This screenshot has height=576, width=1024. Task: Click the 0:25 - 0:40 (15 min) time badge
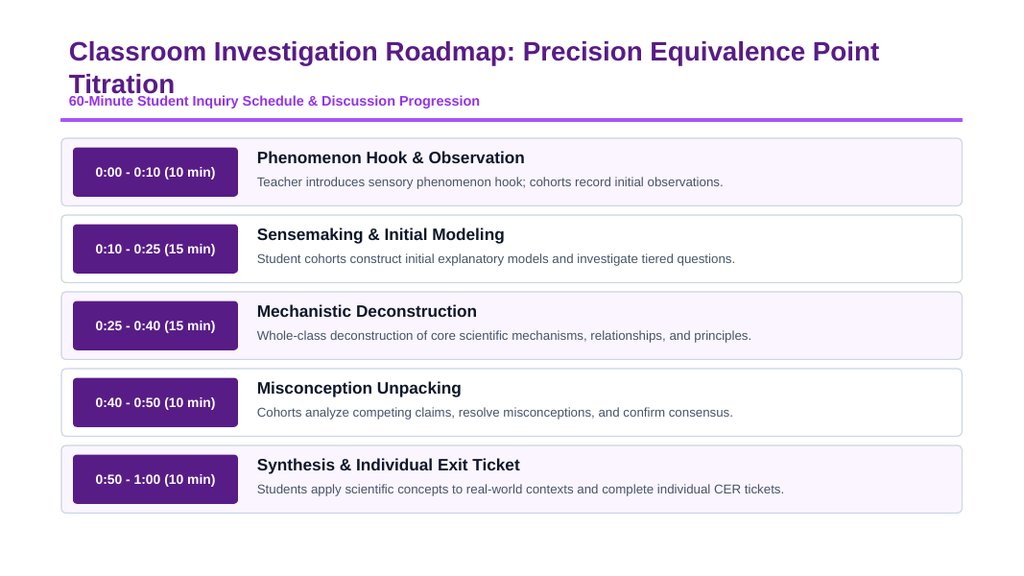point(155,325)
